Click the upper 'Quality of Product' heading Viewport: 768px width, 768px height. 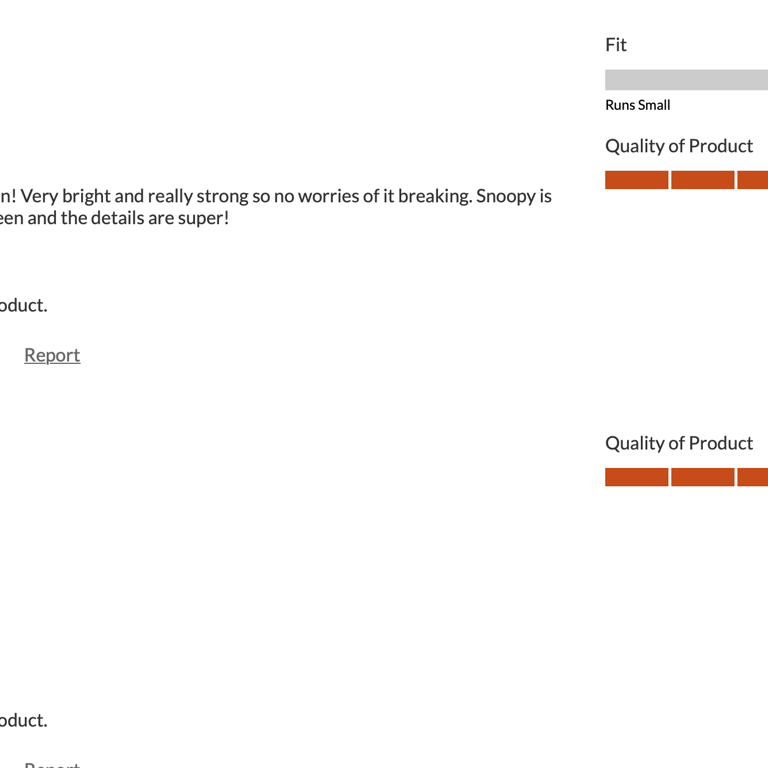(679, 146)
